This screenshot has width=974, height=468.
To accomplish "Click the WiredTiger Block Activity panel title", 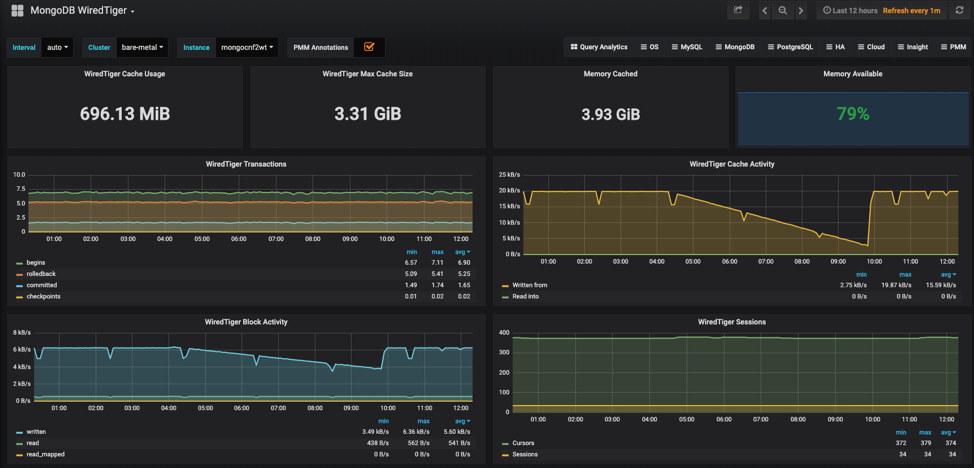I will [246, 322].
